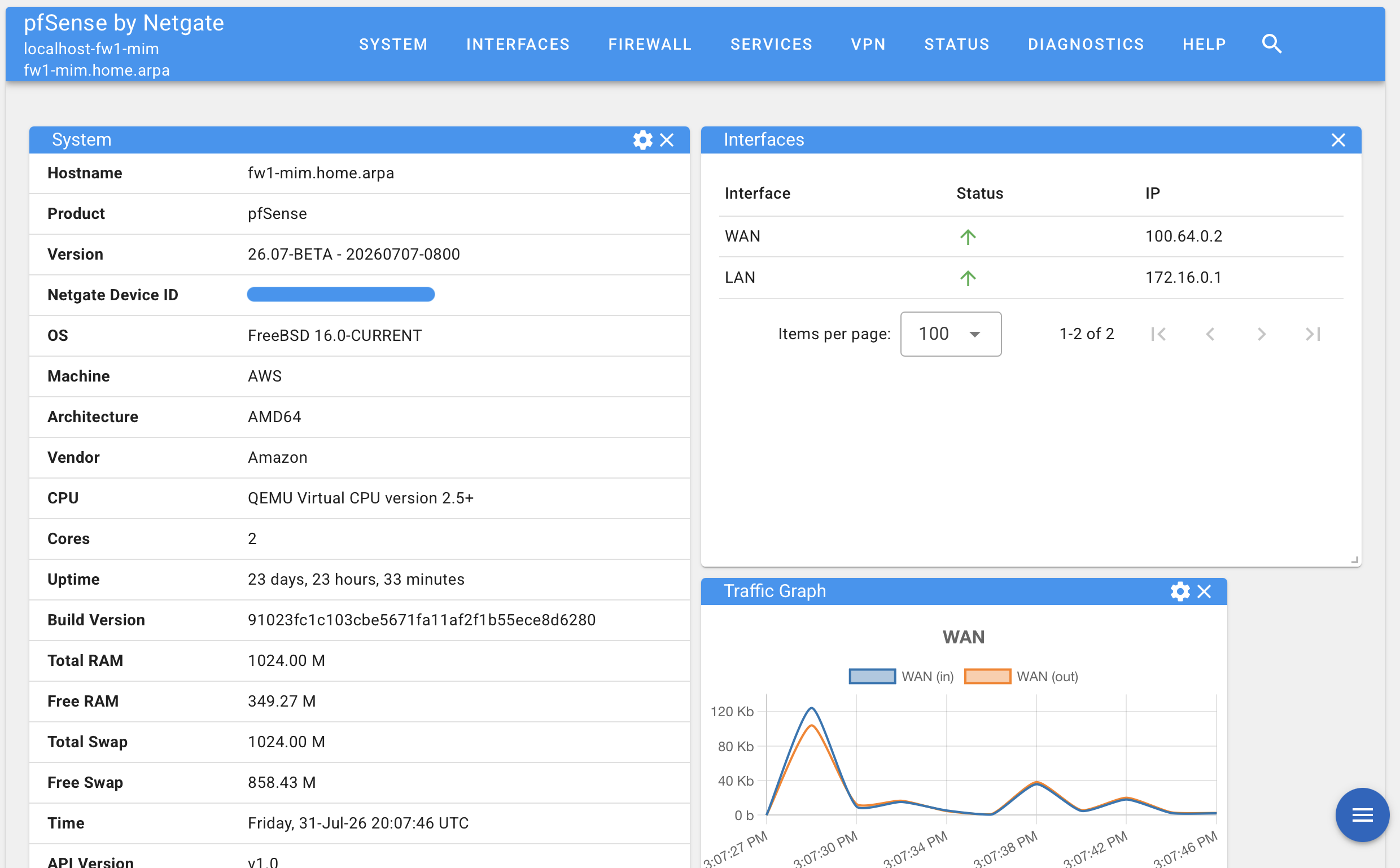Close the System widget

coord(667,140)
